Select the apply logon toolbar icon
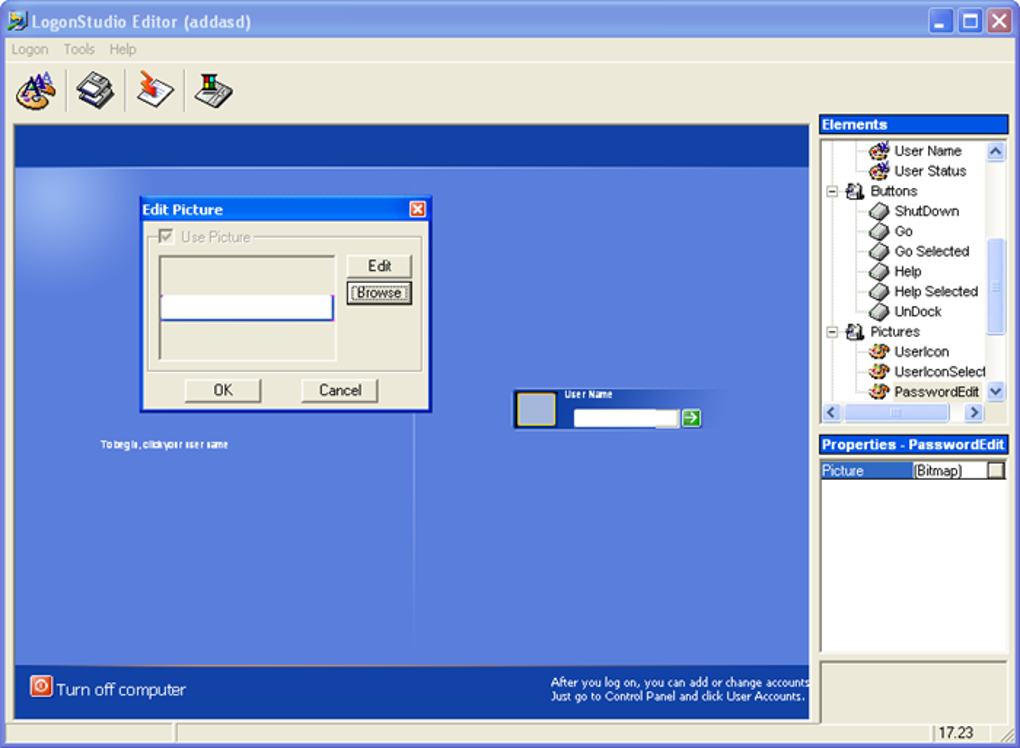 tap(153, 90)
